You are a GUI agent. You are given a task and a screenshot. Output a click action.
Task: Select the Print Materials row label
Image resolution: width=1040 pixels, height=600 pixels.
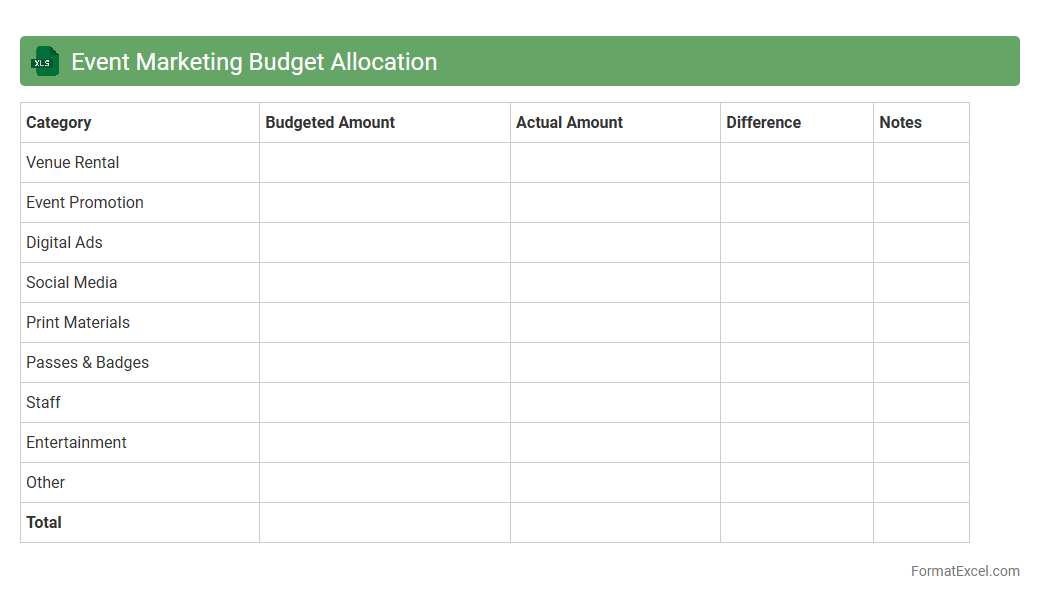pos(78,323)
